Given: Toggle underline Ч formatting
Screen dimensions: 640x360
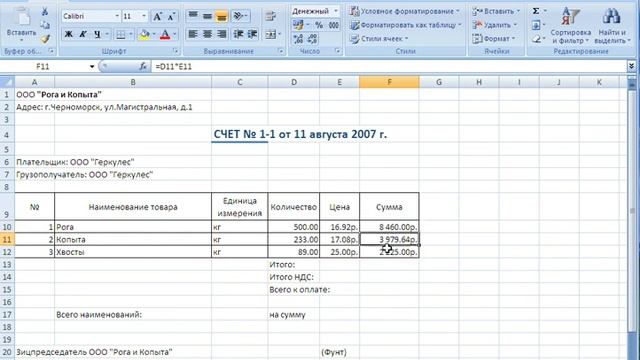Looking at the screenshot, I should (97, 34).
